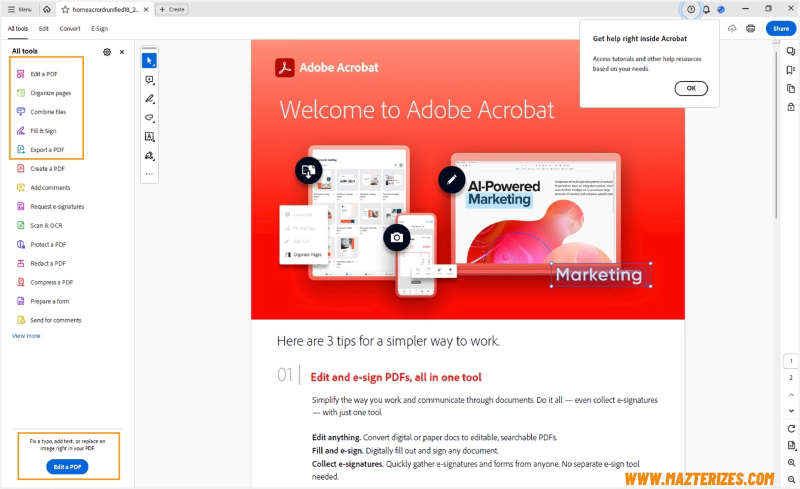Select Protect a PDF tool
This screenshot has height=489, width=800.
(x=48, y=244)
